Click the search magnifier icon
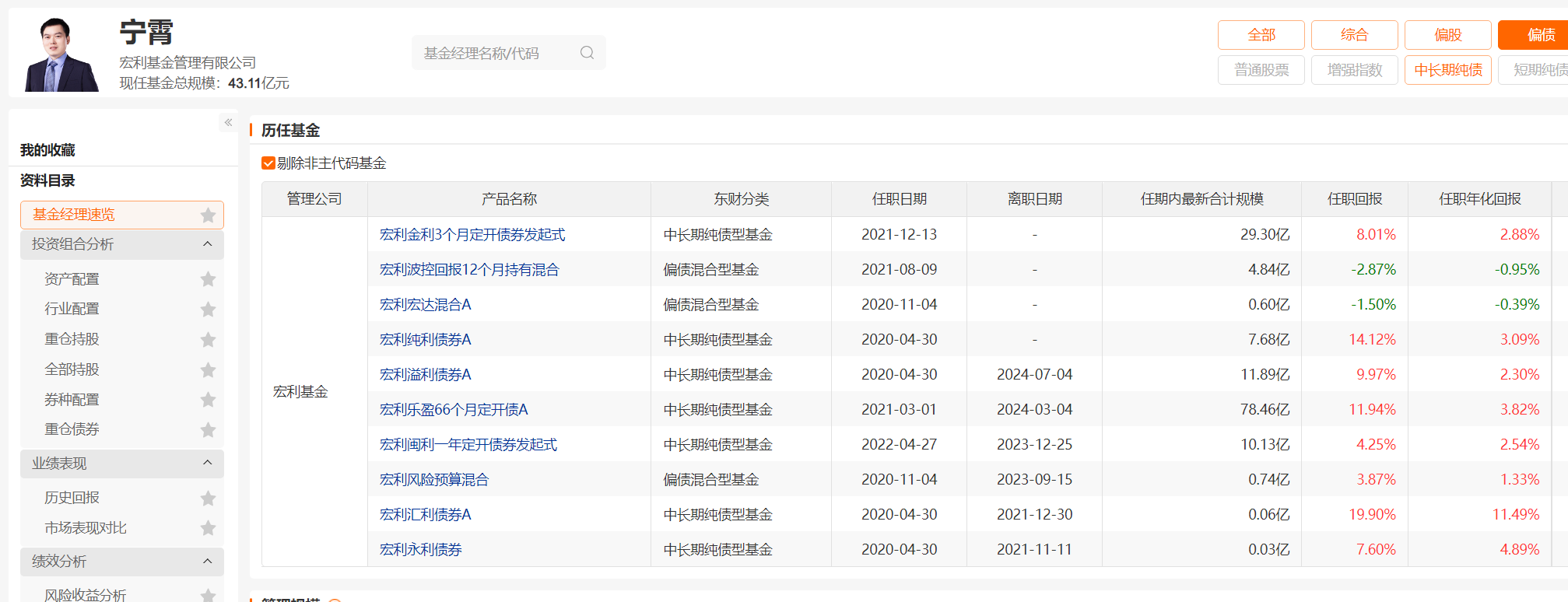 587,53
